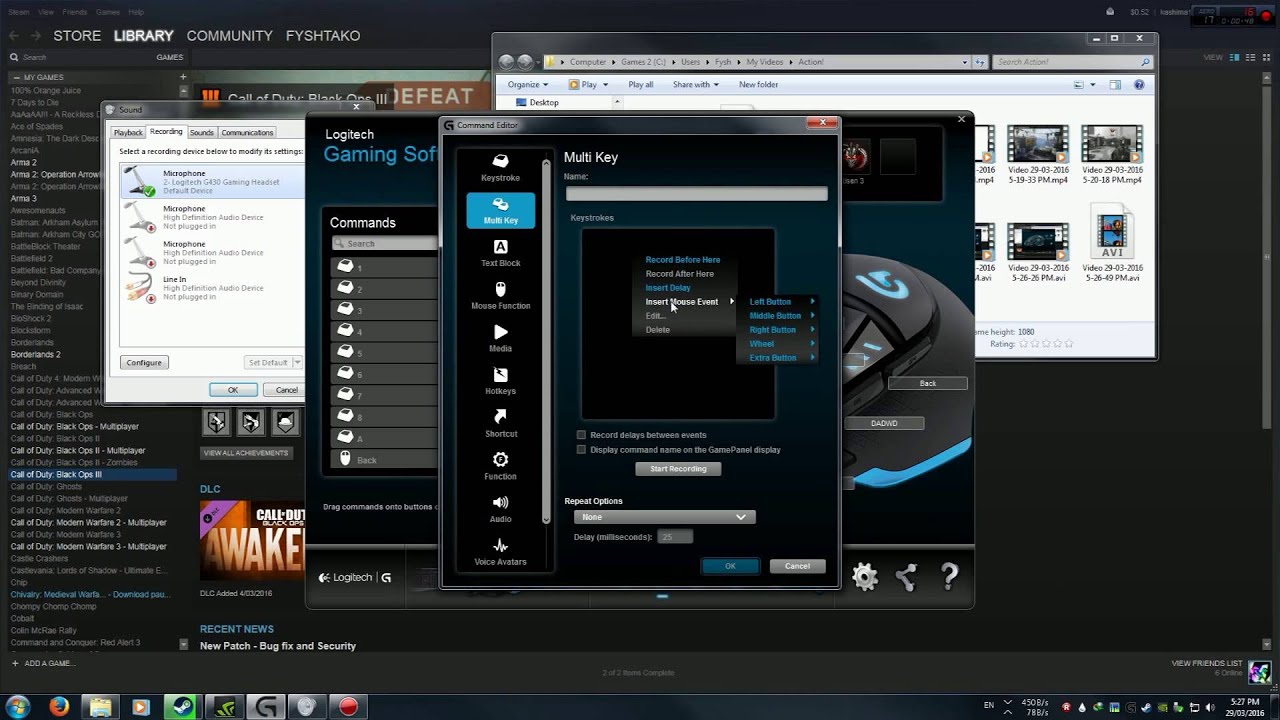This screenshot has height=720, width=1280.
Task: Select the Line In recording device
Action: 212,288
